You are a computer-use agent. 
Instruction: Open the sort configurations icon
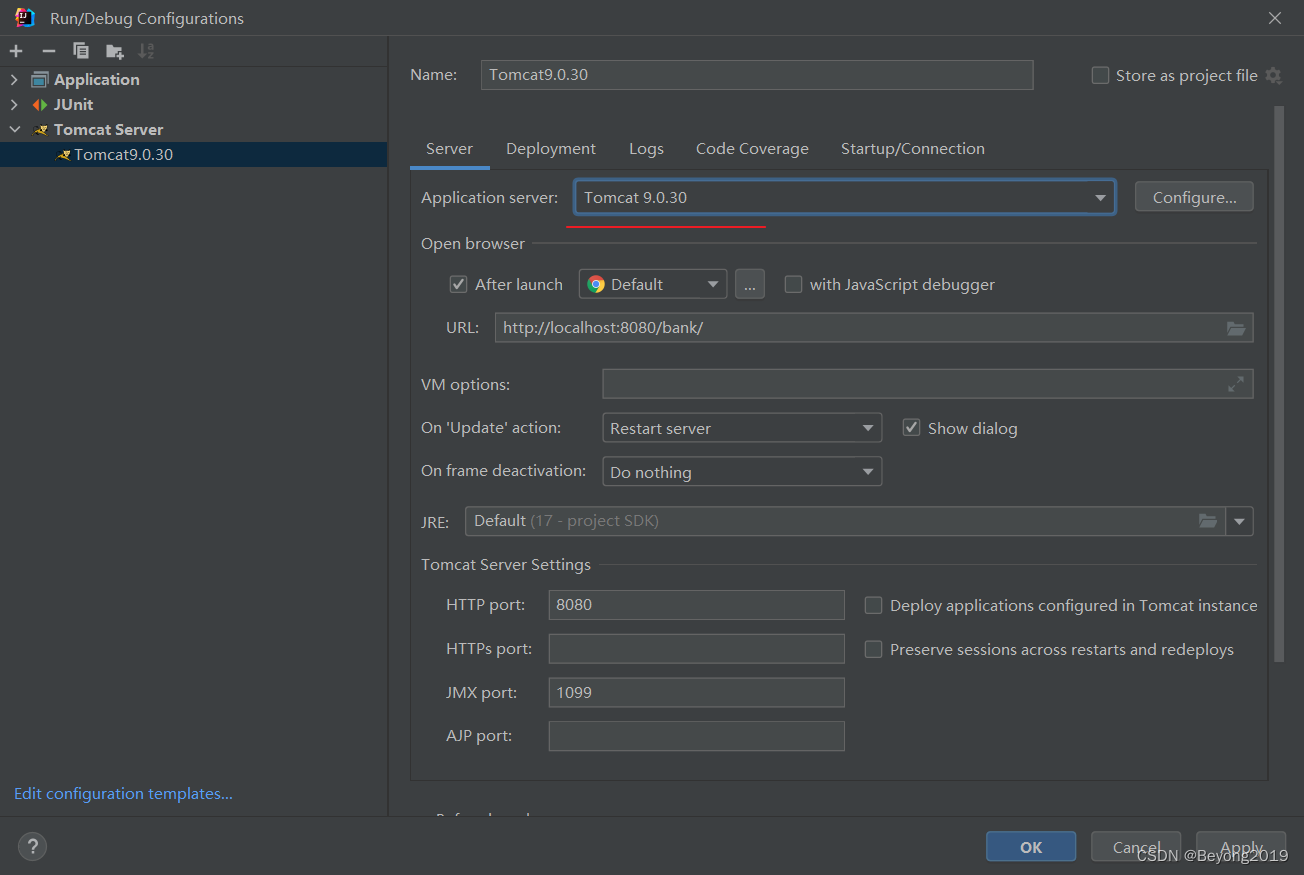(x=146, y=51)
